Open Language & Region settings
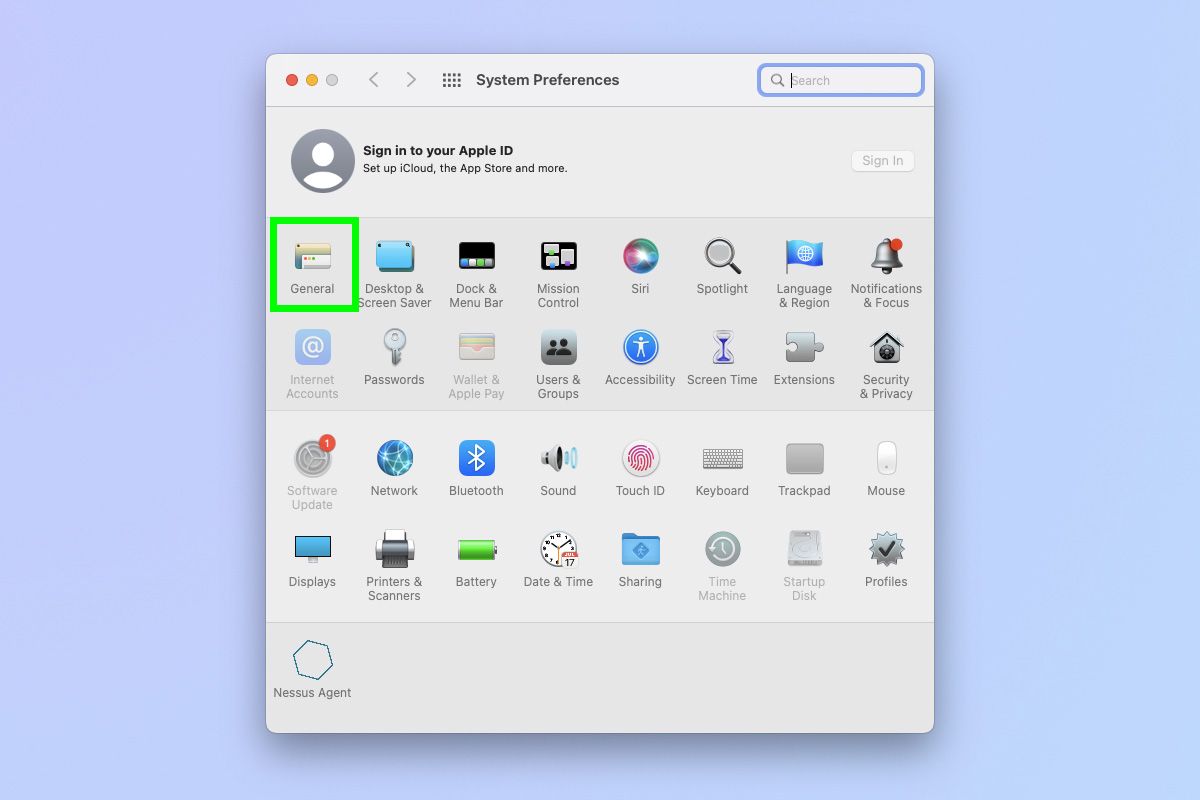The width and height of the screenshot is (1200, 800). [x=804, y=258]
